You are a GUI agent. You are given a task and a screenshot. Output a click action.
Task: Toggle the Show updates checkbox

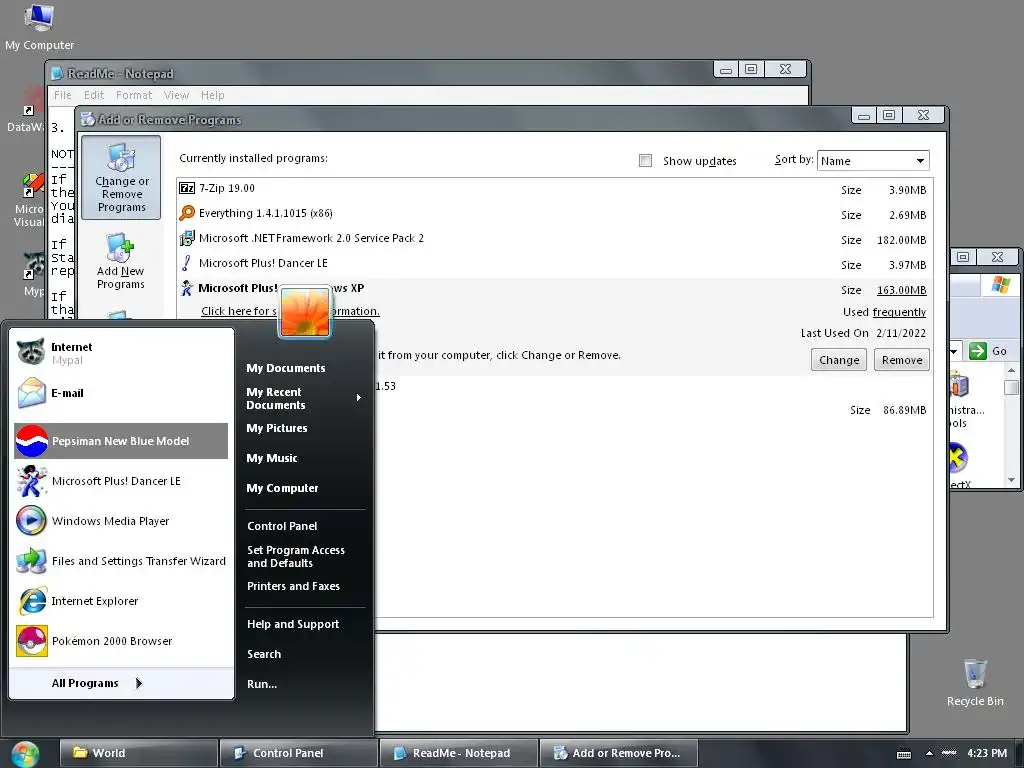click(645, 161)
